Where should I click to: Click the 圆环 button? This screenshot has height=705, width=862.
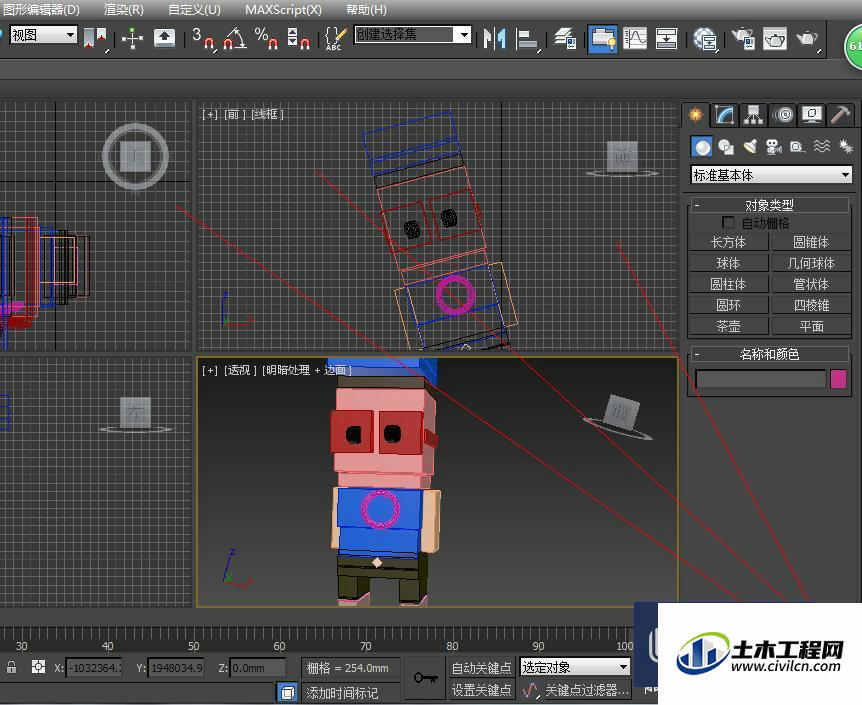tap(728, 305)
